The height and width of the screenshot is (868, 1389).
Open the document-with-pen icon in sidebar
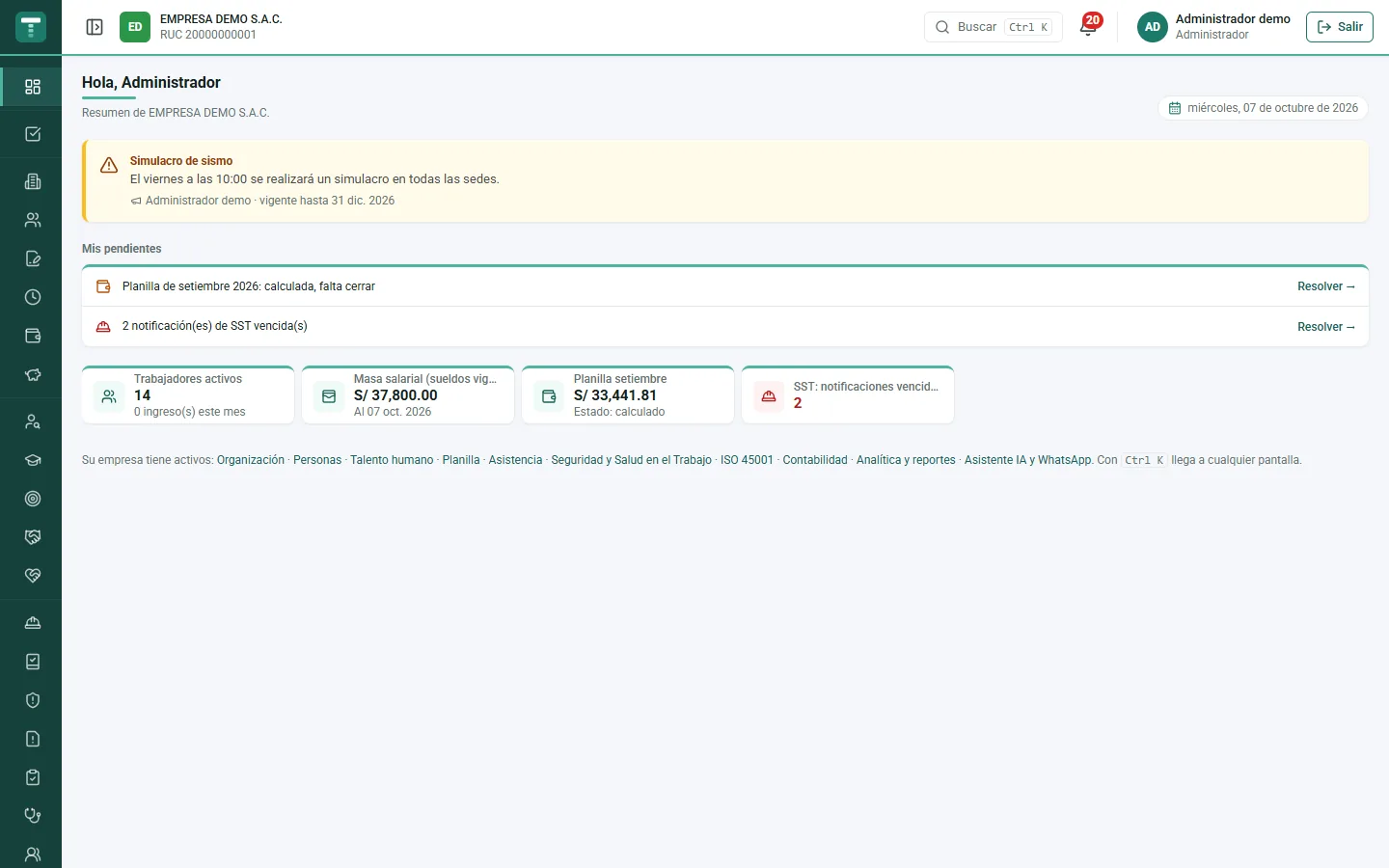pos(33,258)
